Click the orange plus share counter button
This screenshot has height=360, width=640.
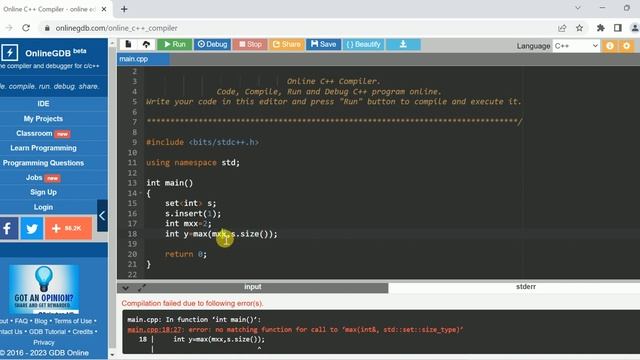pyautogui.click(x=68, y=228)
